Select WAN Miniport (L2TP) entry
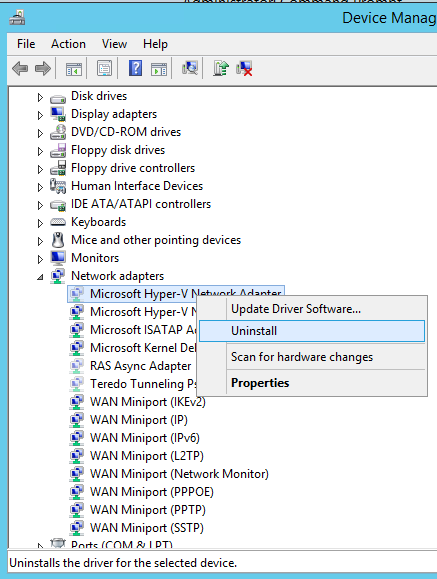Screen dimensions: 437x579 147,456
